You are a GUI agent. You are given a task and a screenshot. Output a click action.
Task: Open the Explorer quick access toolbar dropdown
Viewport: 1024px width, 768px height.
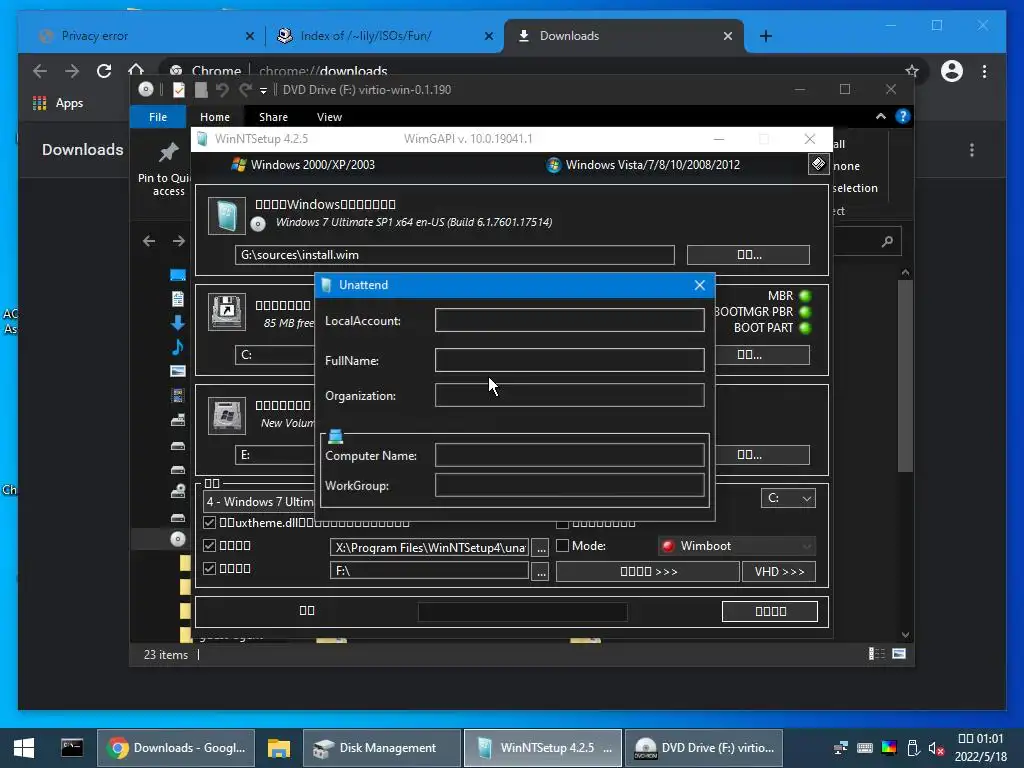pyautogui.click(x=263, y=91)
